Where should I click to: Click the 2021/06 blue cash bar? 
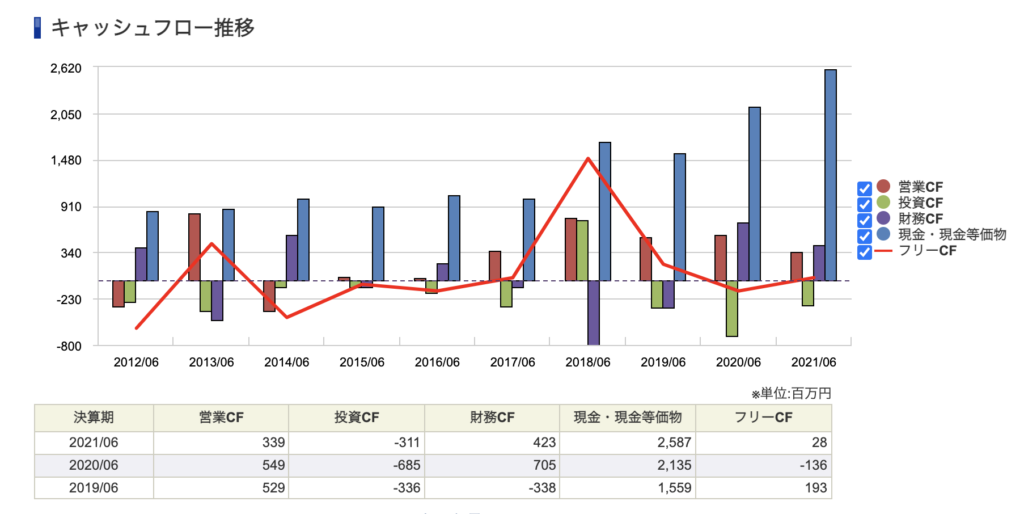830,175
